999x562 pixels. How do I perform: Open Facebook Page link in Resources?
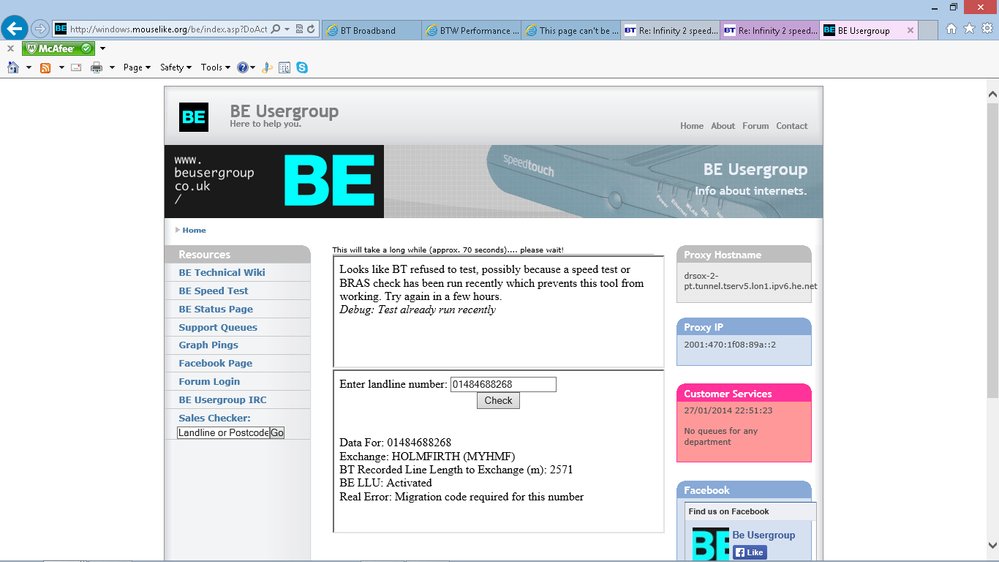pos(215,363)
